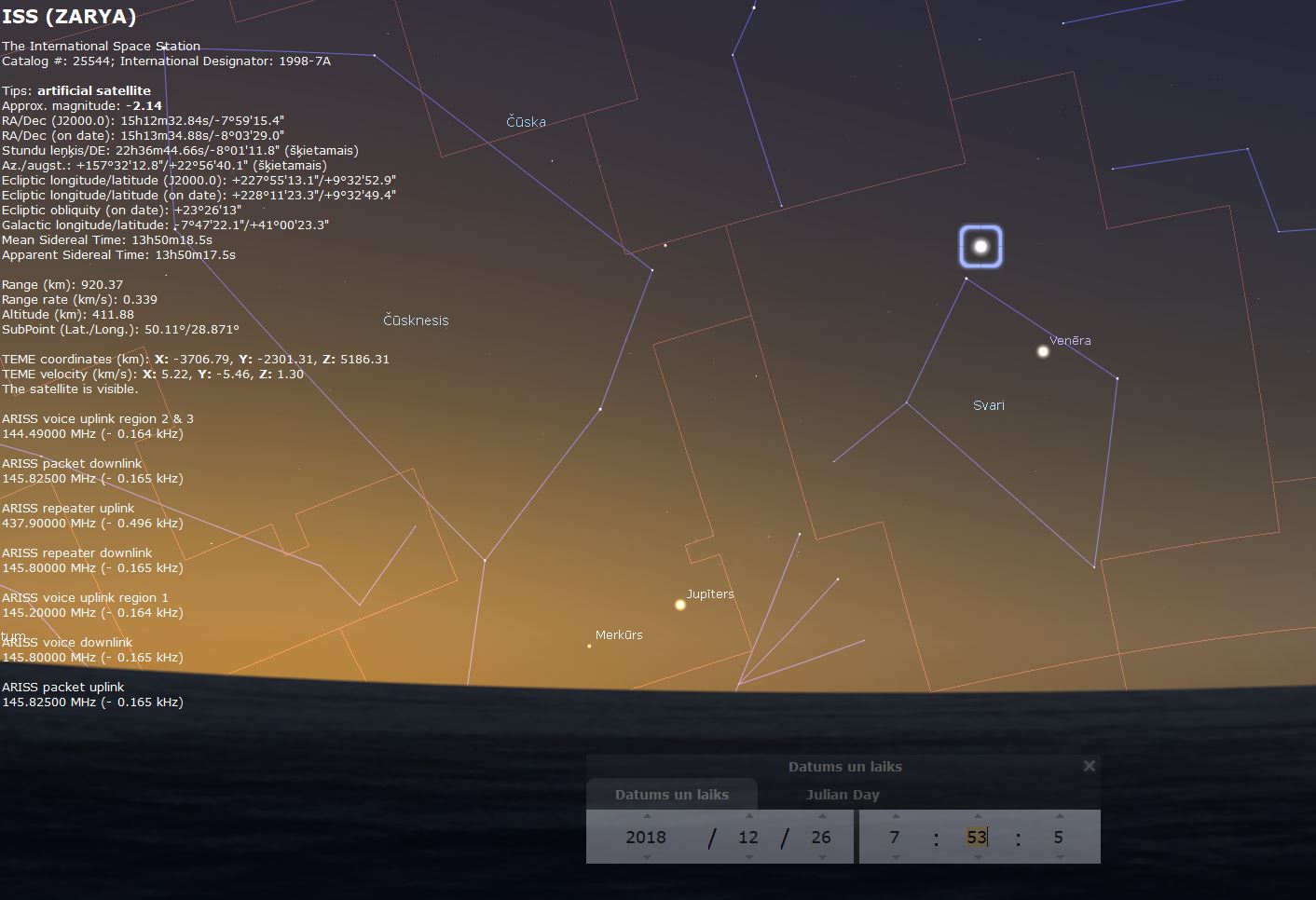Click the 'ARISS repeater uplink' line
This screenshot has height=900, width=1316.
tap(68, 508)
